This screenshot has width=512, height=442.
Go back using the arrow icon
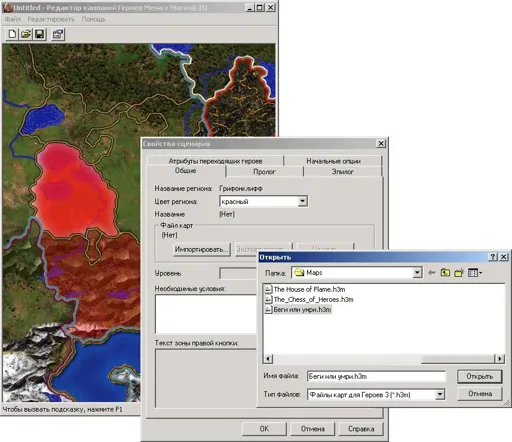tap(432, 273)
